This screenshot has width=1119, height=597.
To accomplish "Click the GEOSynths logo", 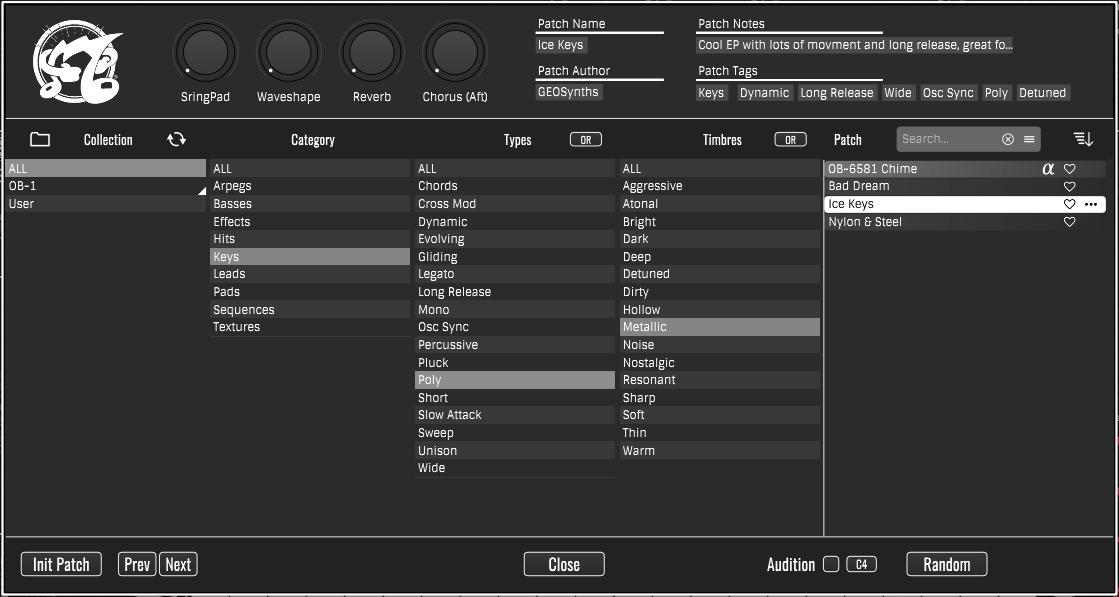I will [77, 63].
